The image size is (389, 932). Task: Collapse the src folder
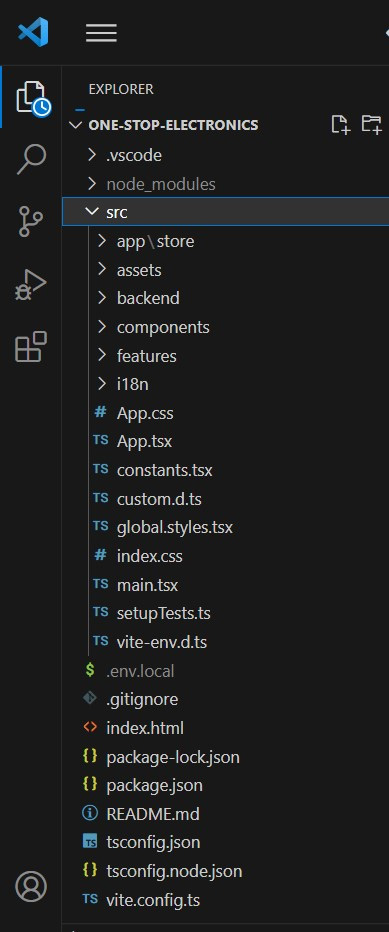pyautogui.click(x=226, y=212)
